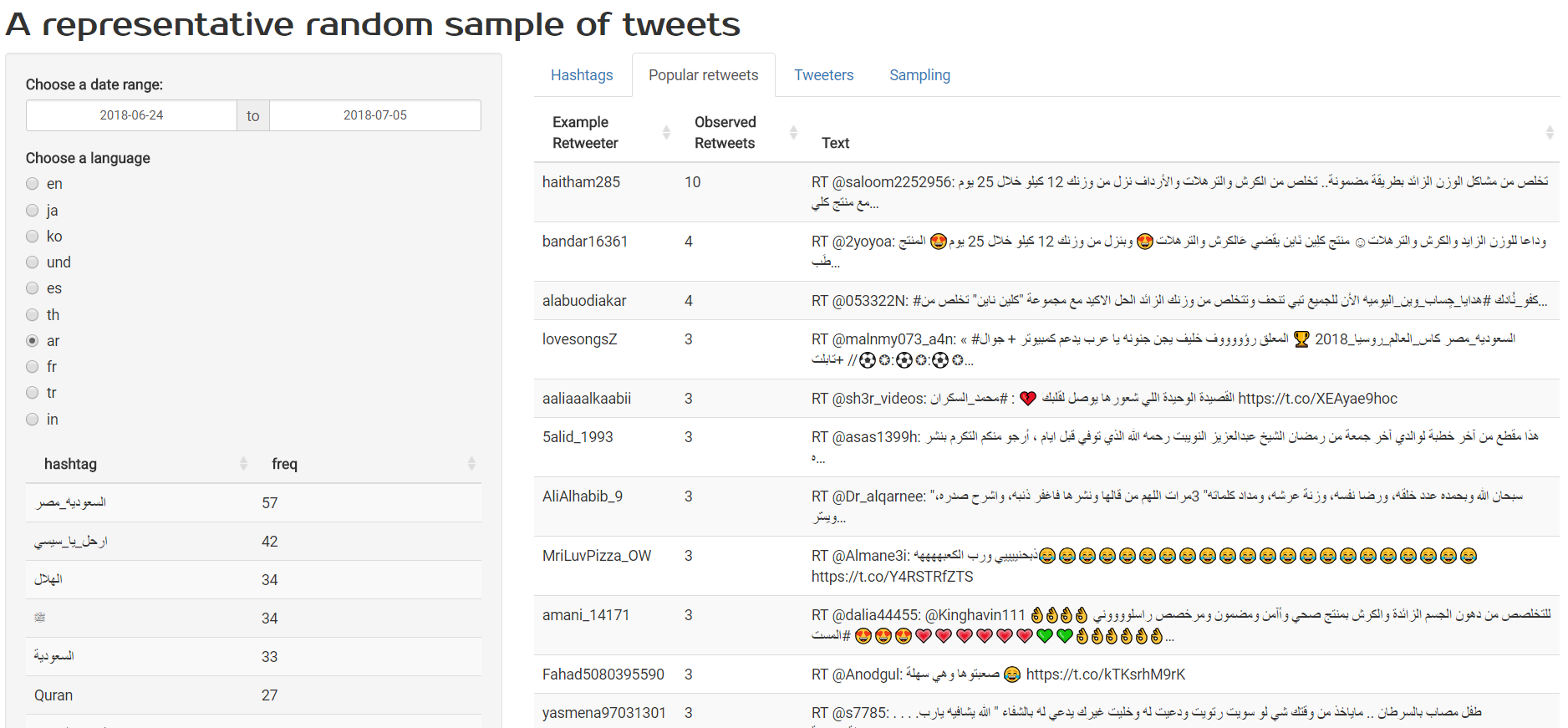Select the 'es' language option
This screenshot has height=728, width=1568.
(33, 288)
